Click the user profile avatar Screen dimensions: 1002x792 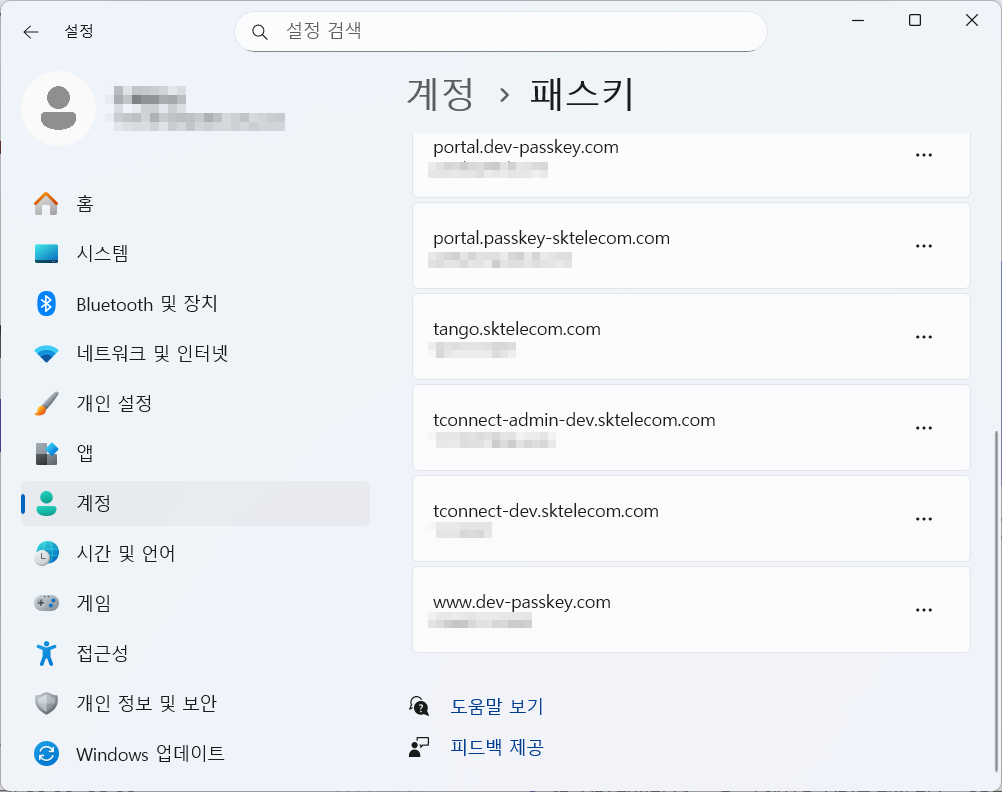(x=58, y=108)
